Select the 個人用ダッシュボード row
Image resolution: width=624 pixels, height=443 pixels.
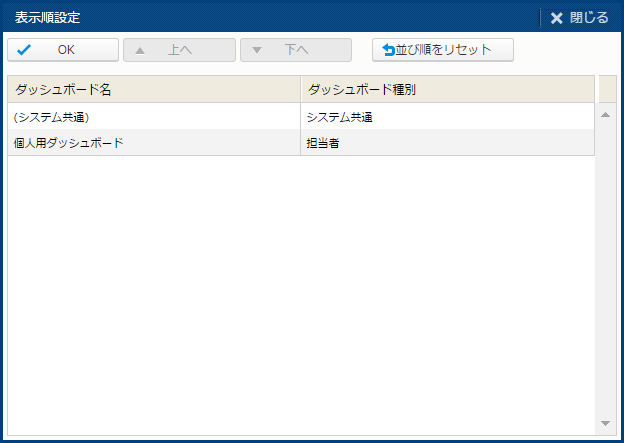coord(153,143)
